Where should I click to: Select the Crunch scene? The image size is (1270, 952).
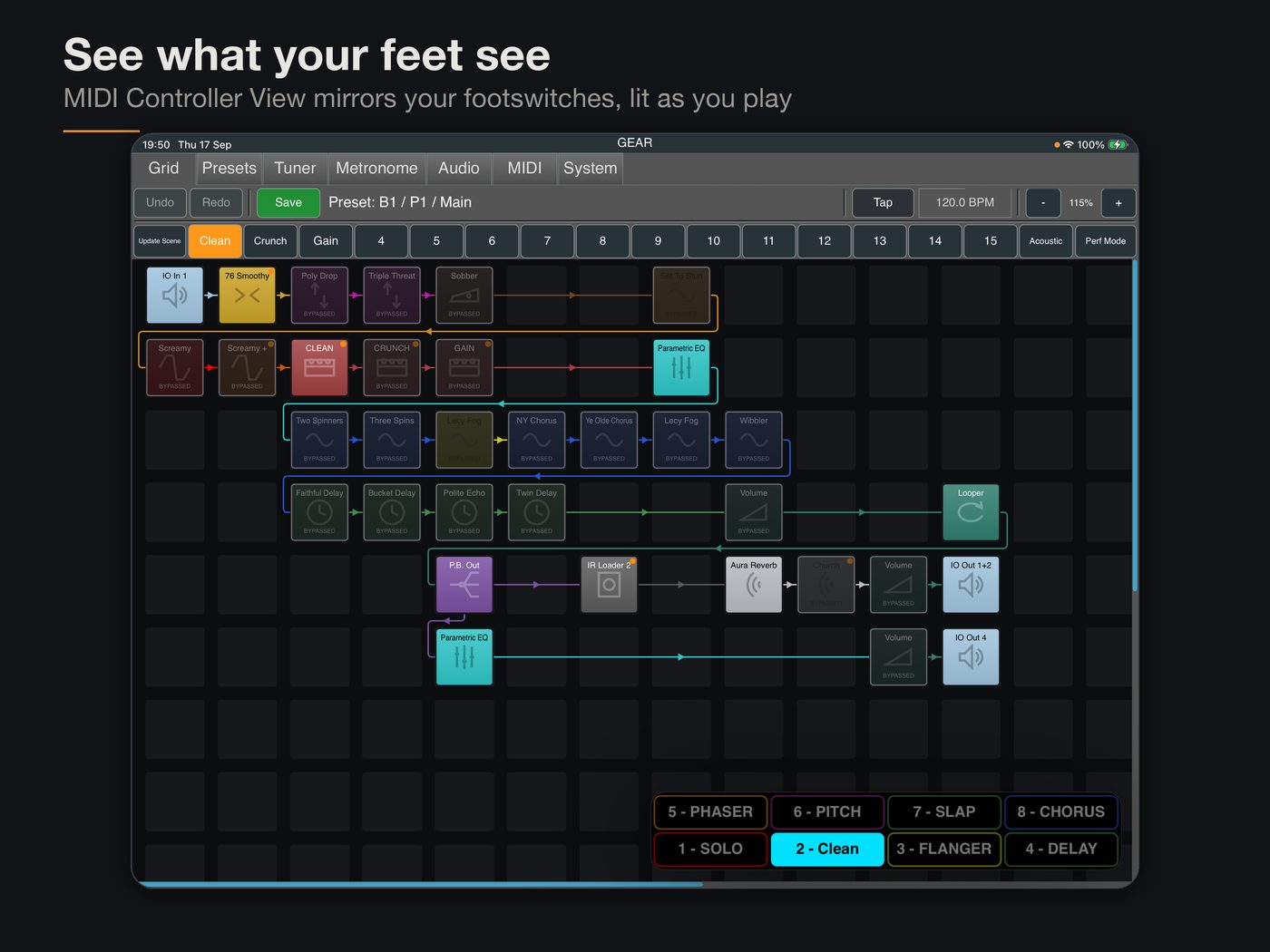[270, 241]
